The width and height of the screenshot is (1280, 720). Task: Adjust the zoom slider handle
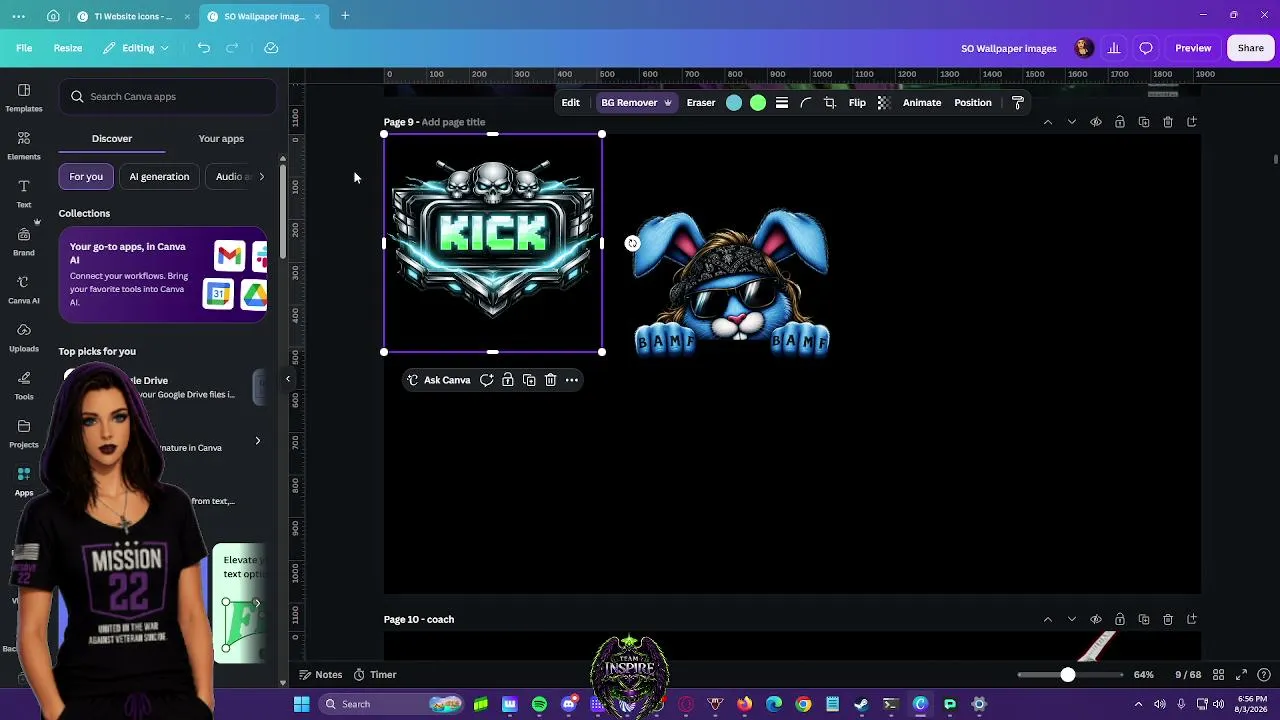(1068, 675)
